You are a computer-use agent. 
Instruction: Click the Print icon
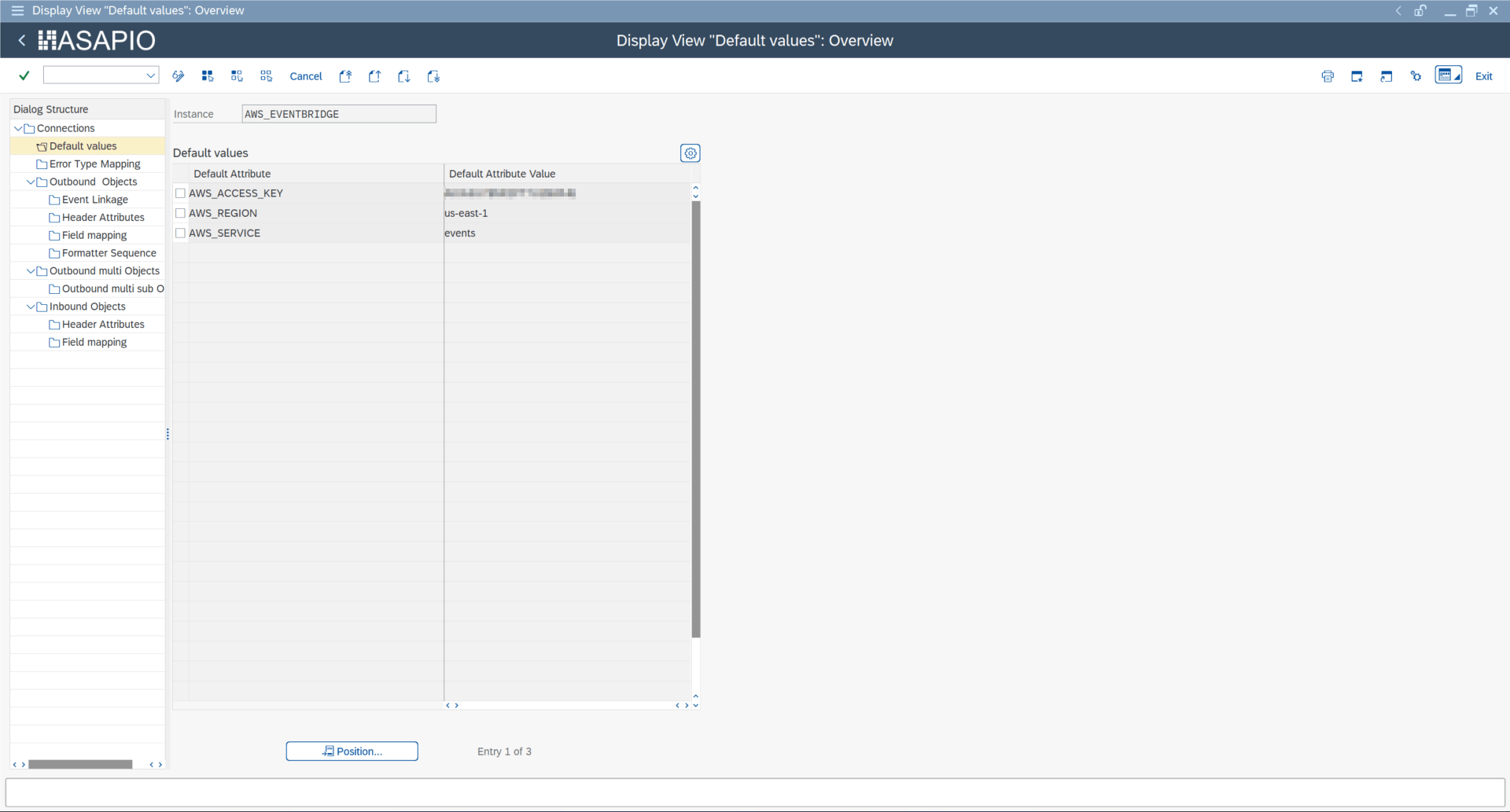[x=1328, y=76]
